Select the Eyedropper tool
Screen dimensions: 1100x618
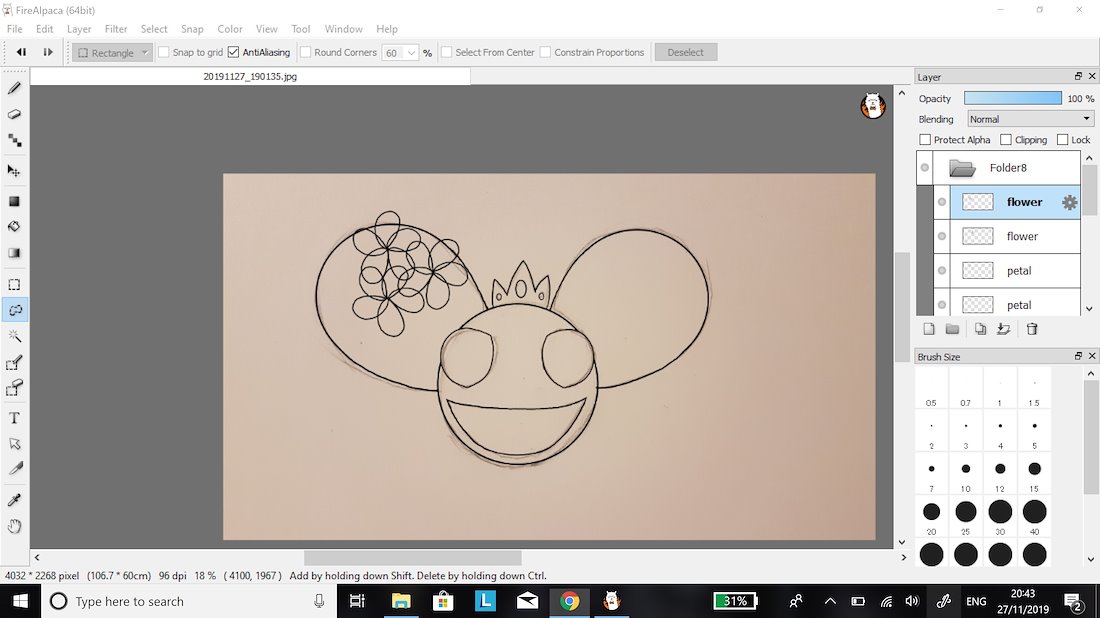coord(14,499)
